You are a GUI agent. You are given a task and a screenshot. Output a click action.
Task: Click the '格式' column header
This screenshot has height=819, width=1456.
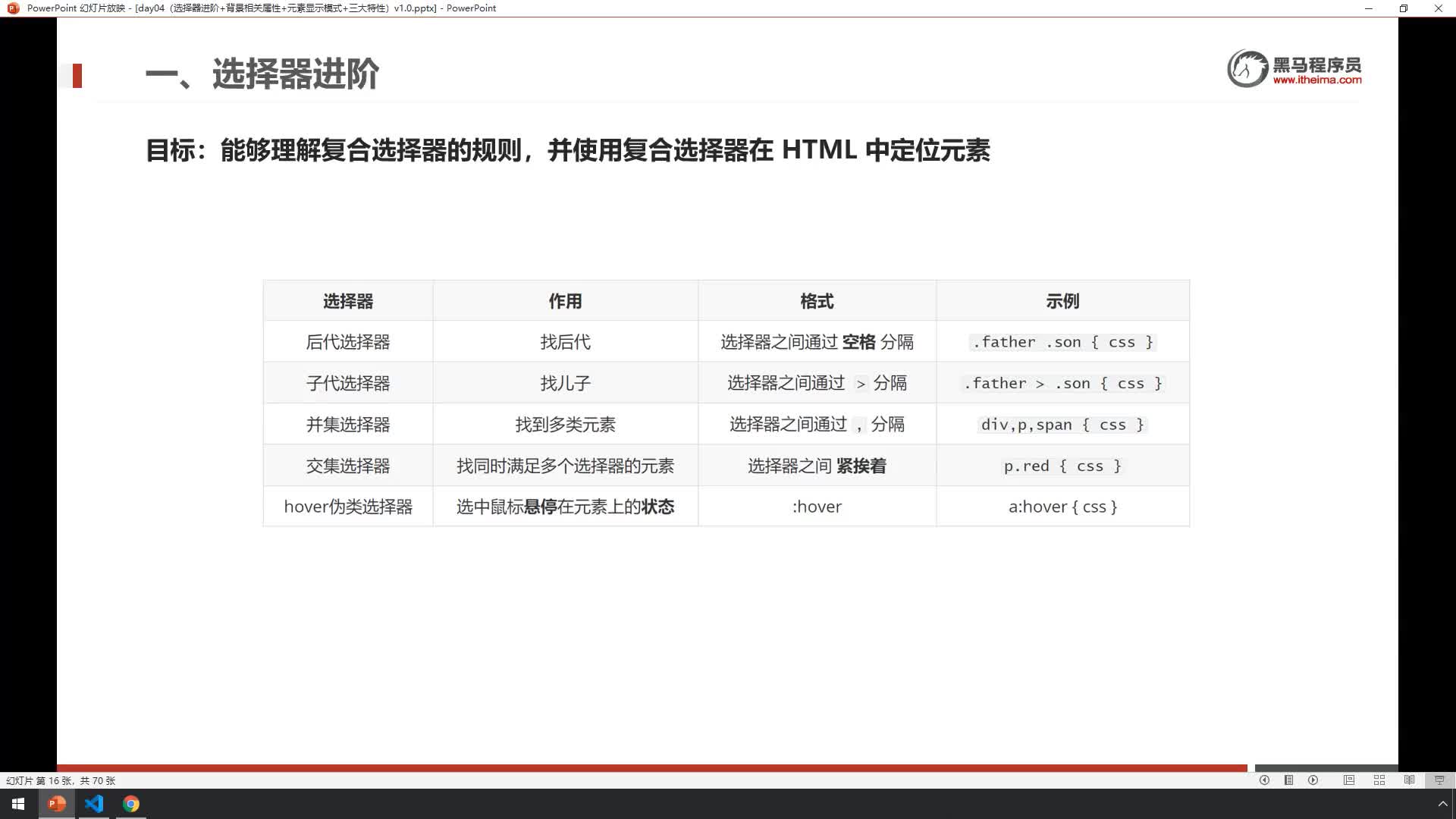(817, 301)
